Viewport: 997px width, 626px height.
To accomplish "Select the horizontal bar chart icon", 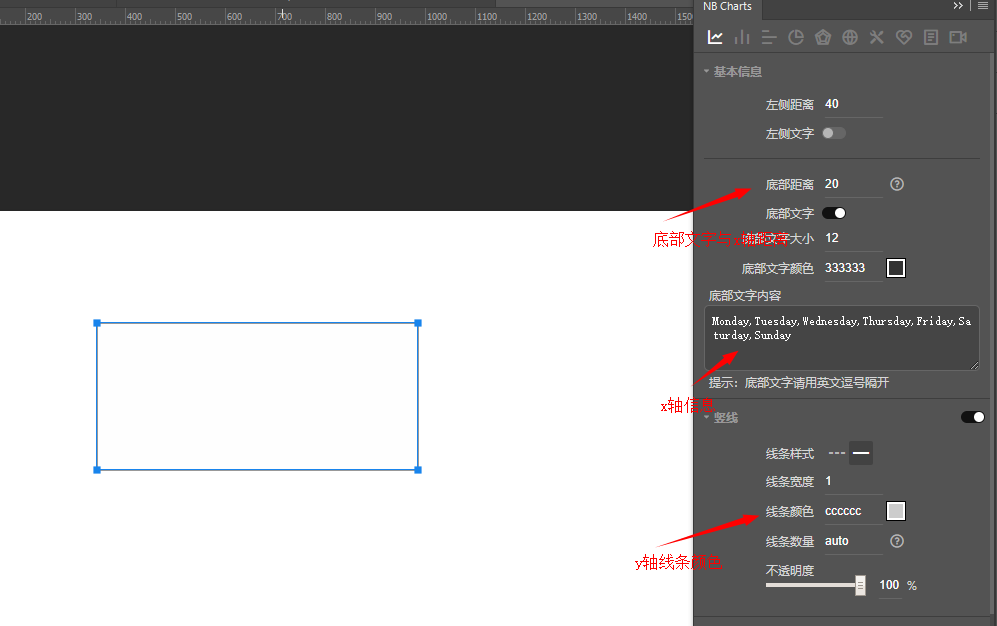I will pyautogui.click(x=769, y=37).
